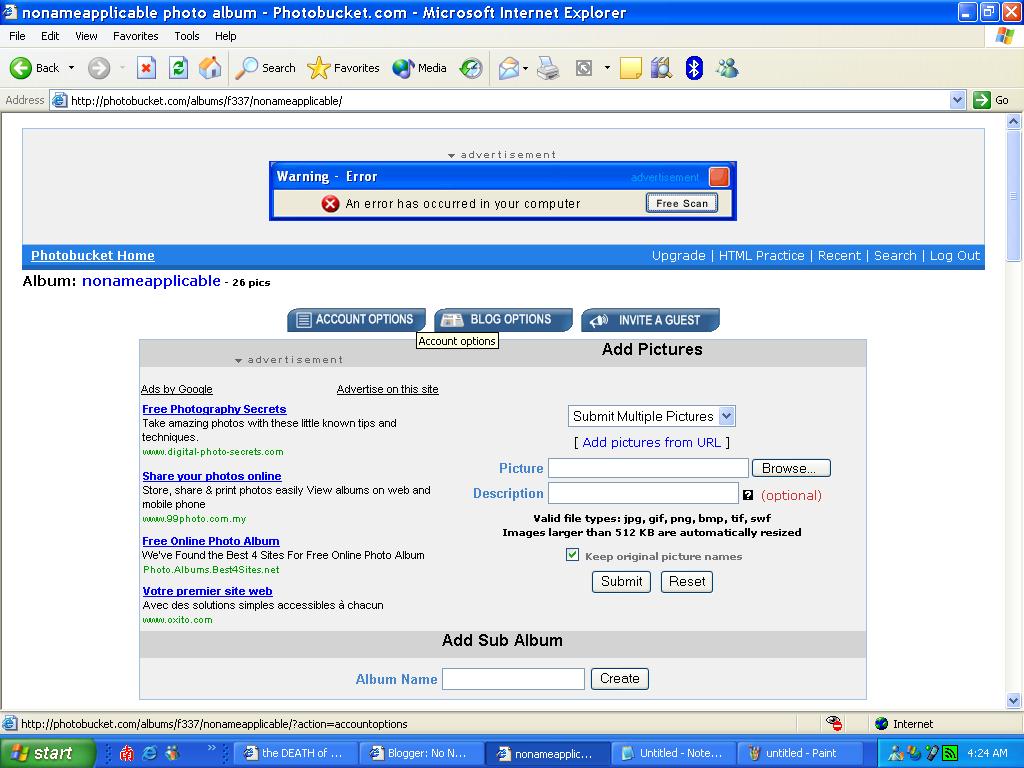Click the yellow note toolbar icon
The width and height of the screenshot is (1024, 768).
pos(630,68)
